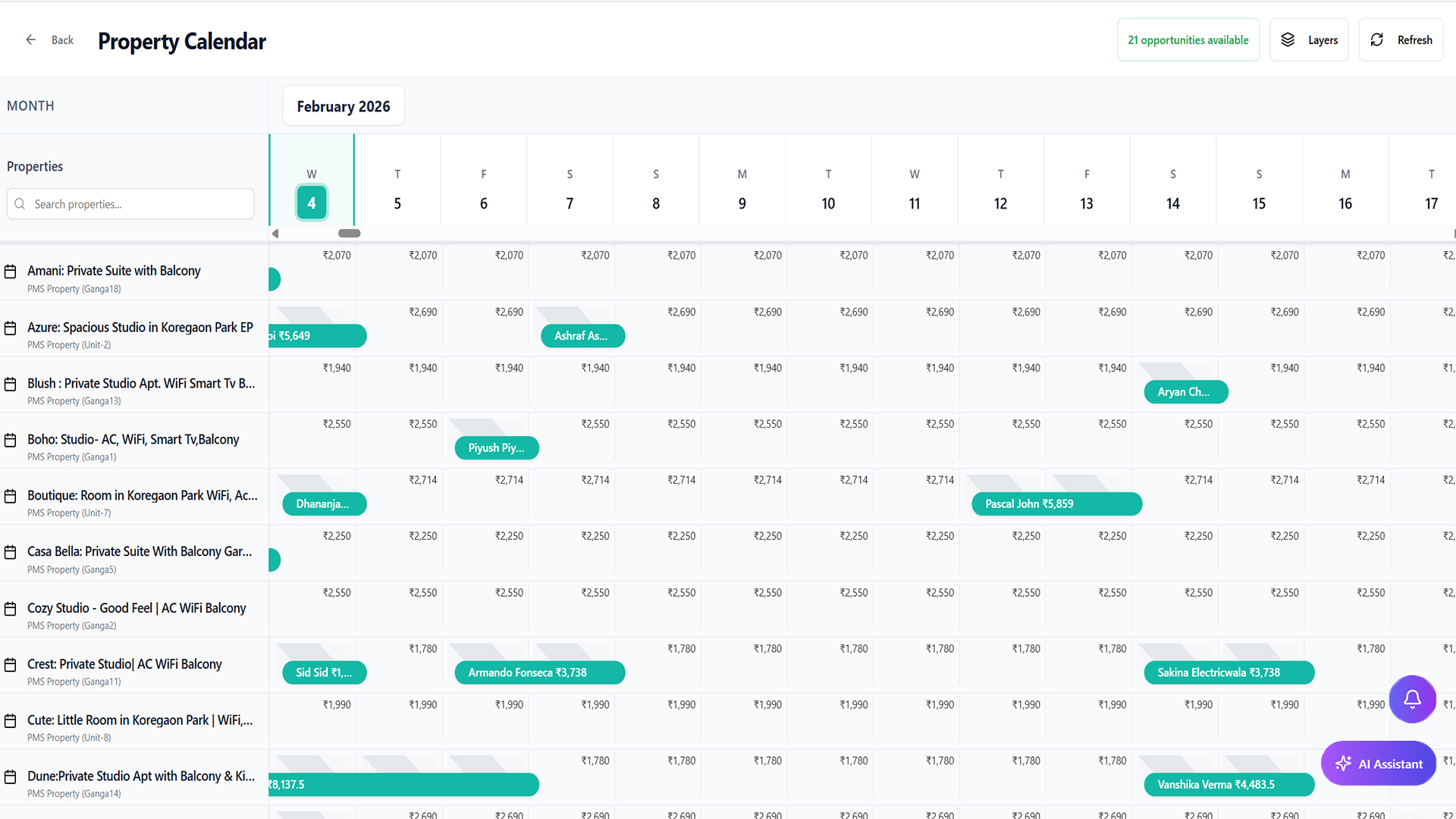Click calendar icon beside Amani Private Suite
1456x819 pixels.
click(11, 271)
